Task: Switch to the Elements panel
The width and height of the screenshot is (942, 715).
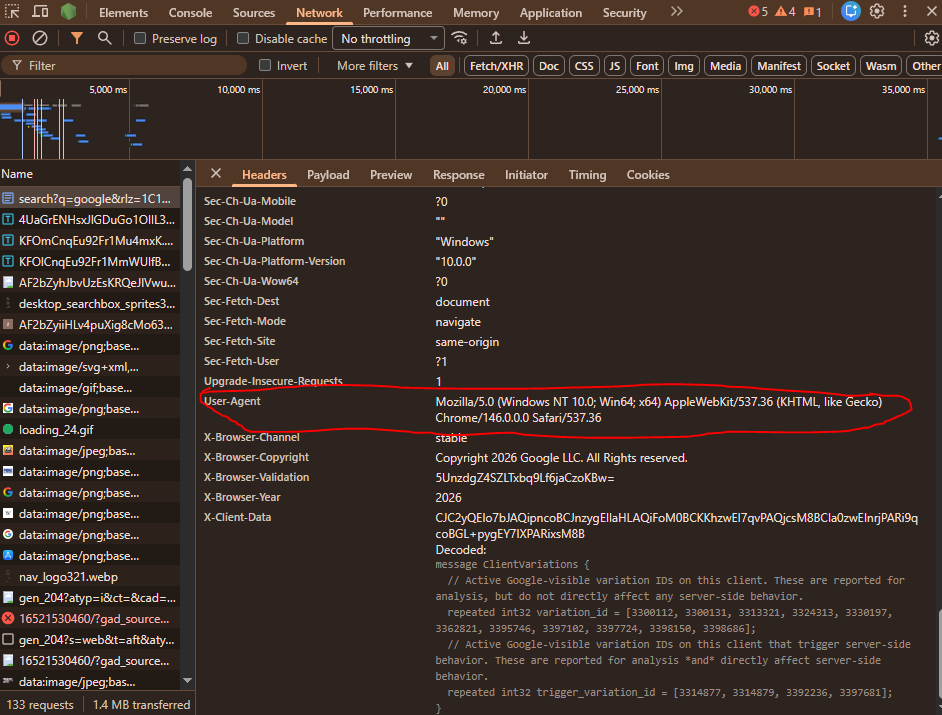Action: pos(123,13)
